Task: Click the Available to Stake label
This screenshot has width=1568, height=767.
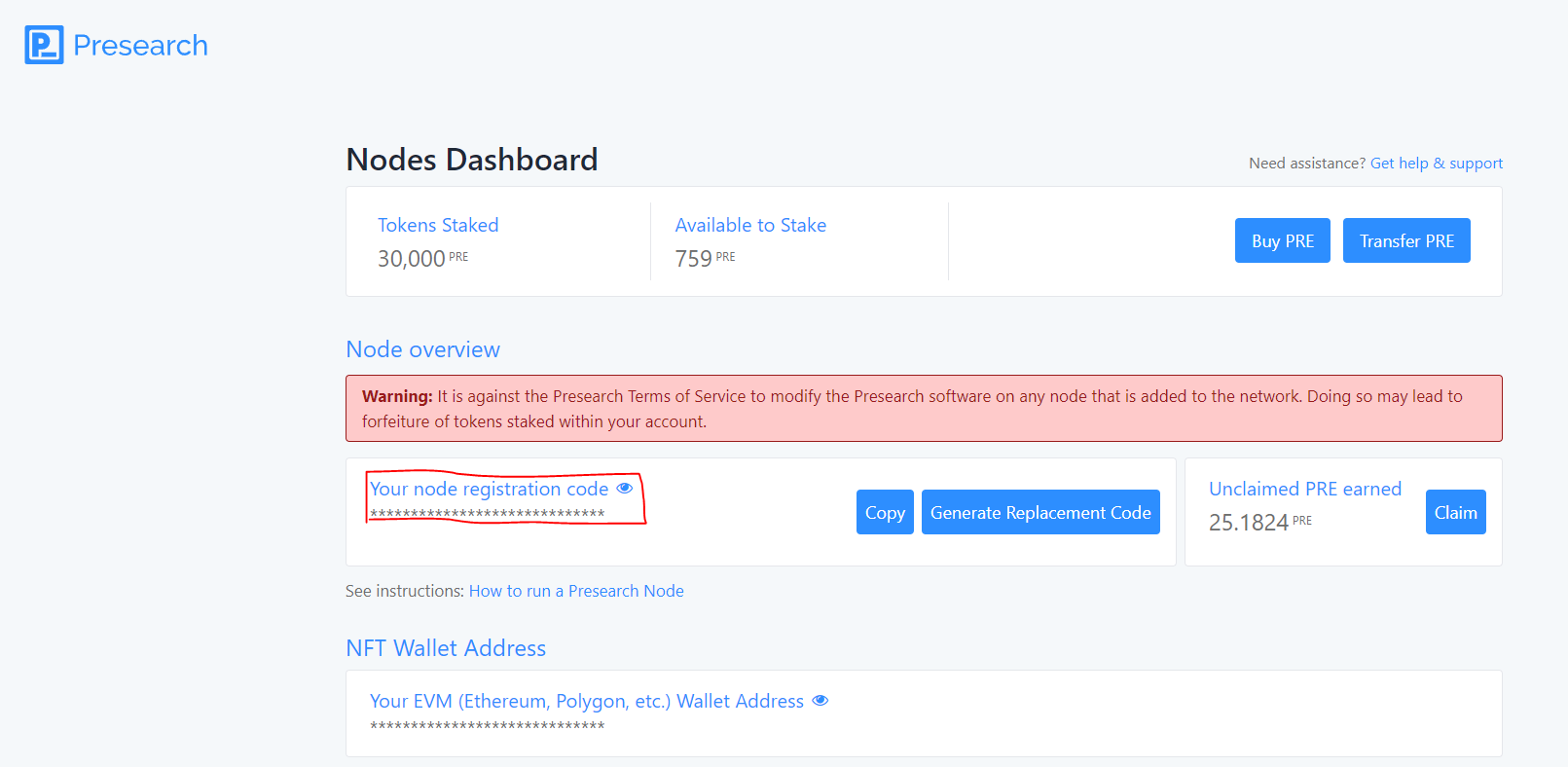Action: (x=750, y=225)
